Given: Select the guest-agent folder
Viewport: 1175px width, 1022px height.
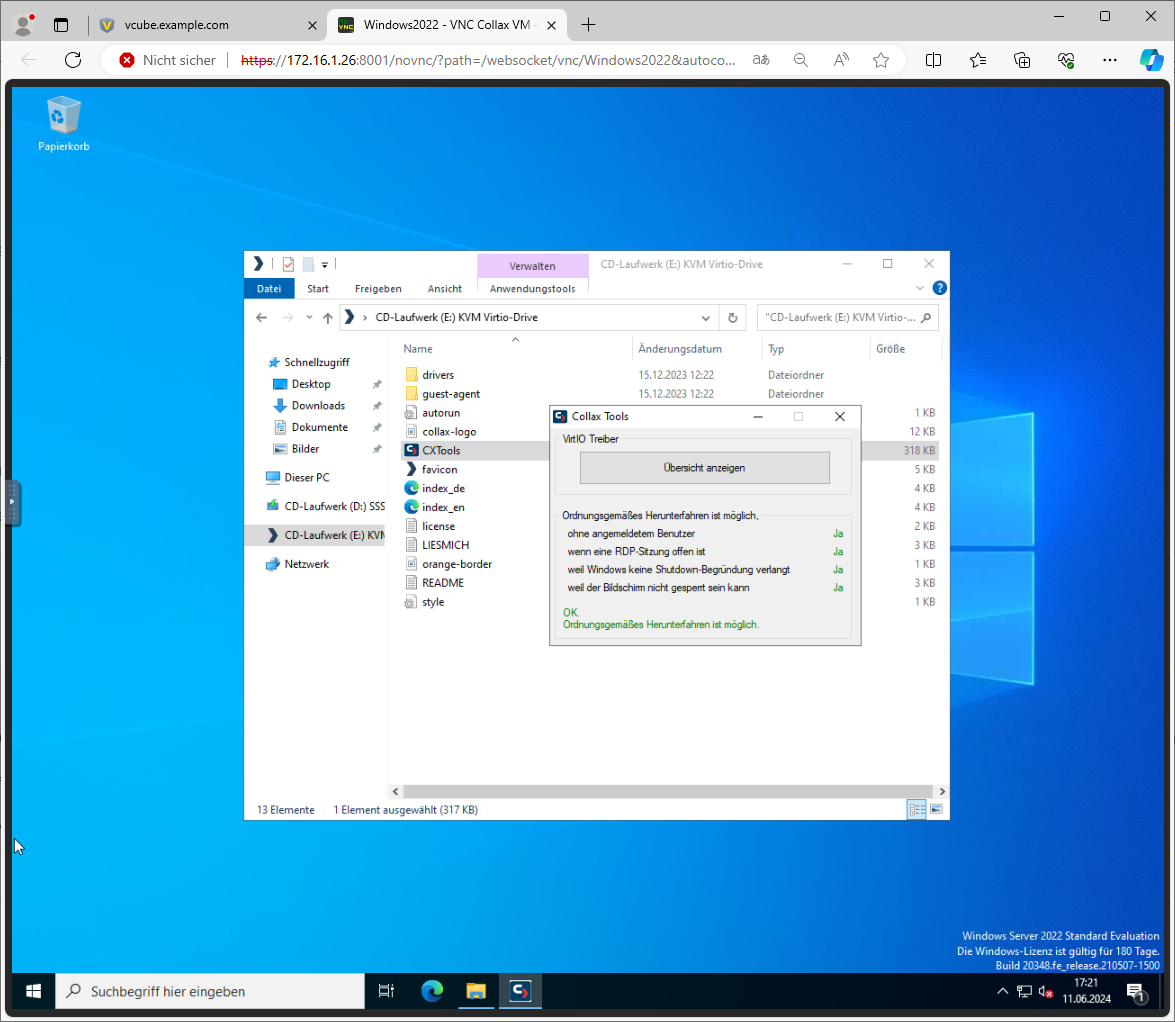Looking at the screenshot, I should point(450,394).
